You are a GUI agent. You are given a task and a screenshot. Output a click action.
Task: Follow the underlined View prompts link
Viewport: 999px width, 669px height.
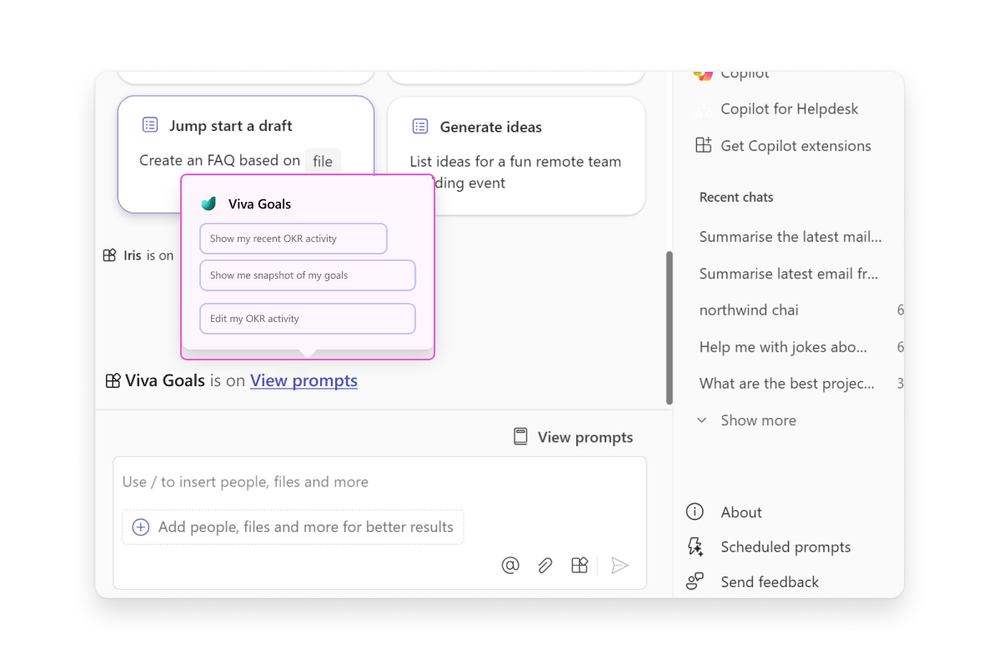click(304, 381)
